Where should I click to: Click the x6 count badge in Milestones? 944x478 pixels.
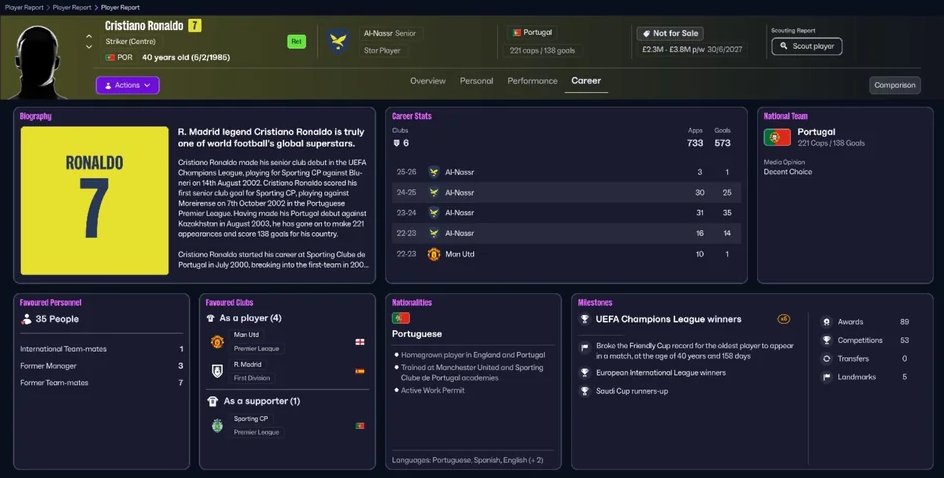point(783,319)
